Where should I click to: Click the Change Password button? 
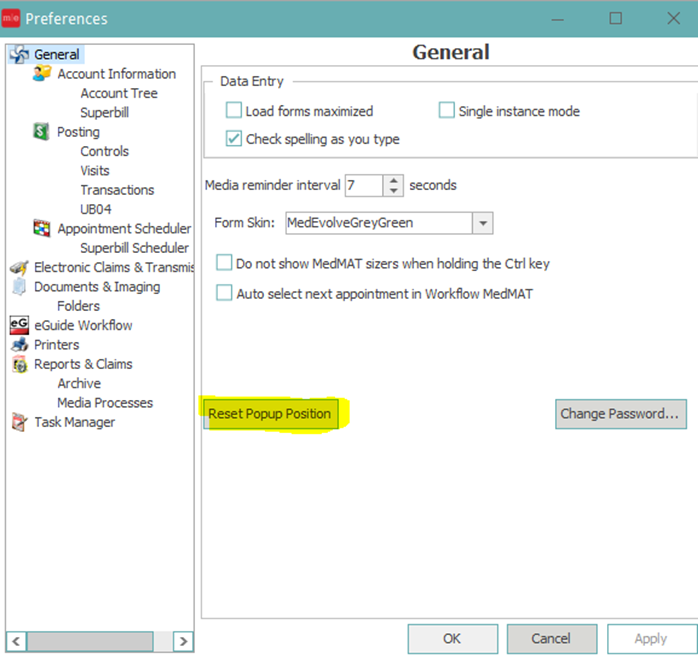(620, 413)
